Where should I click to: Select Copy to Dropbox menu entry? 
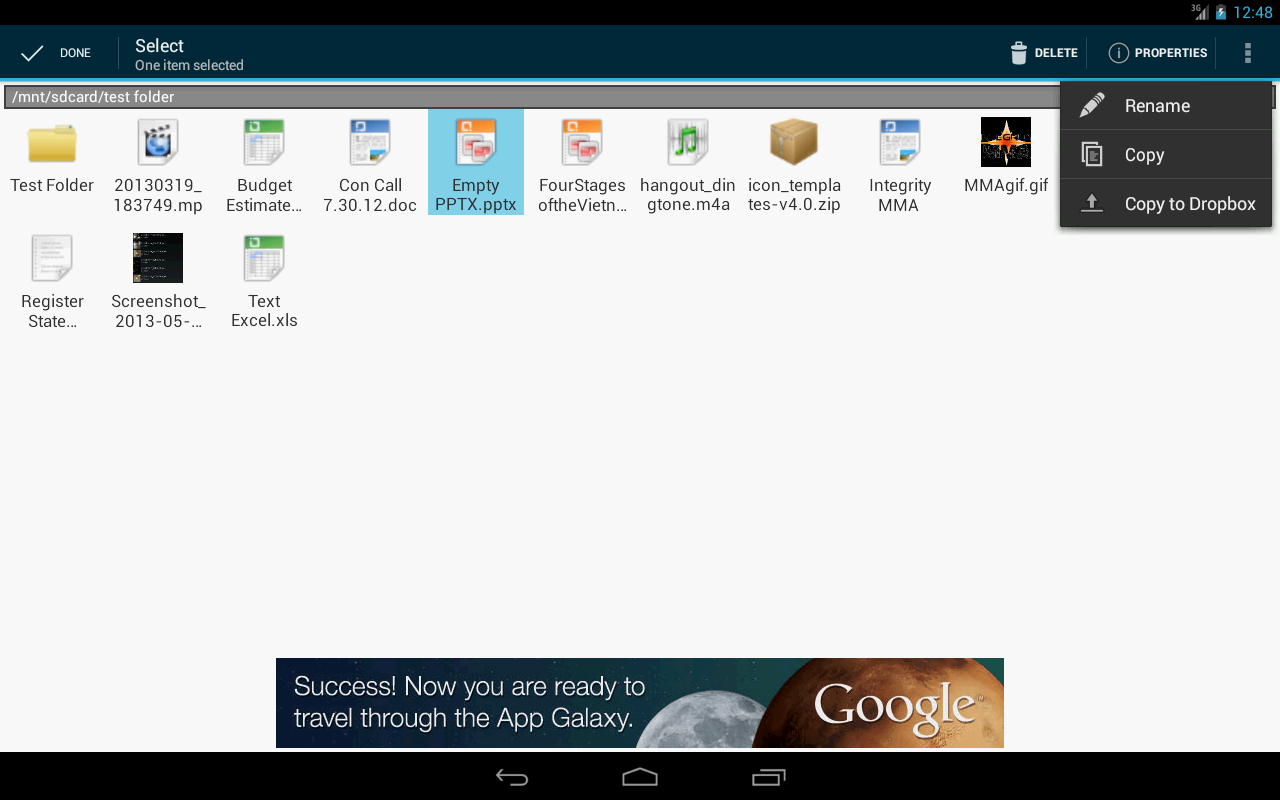(1166, 204)
